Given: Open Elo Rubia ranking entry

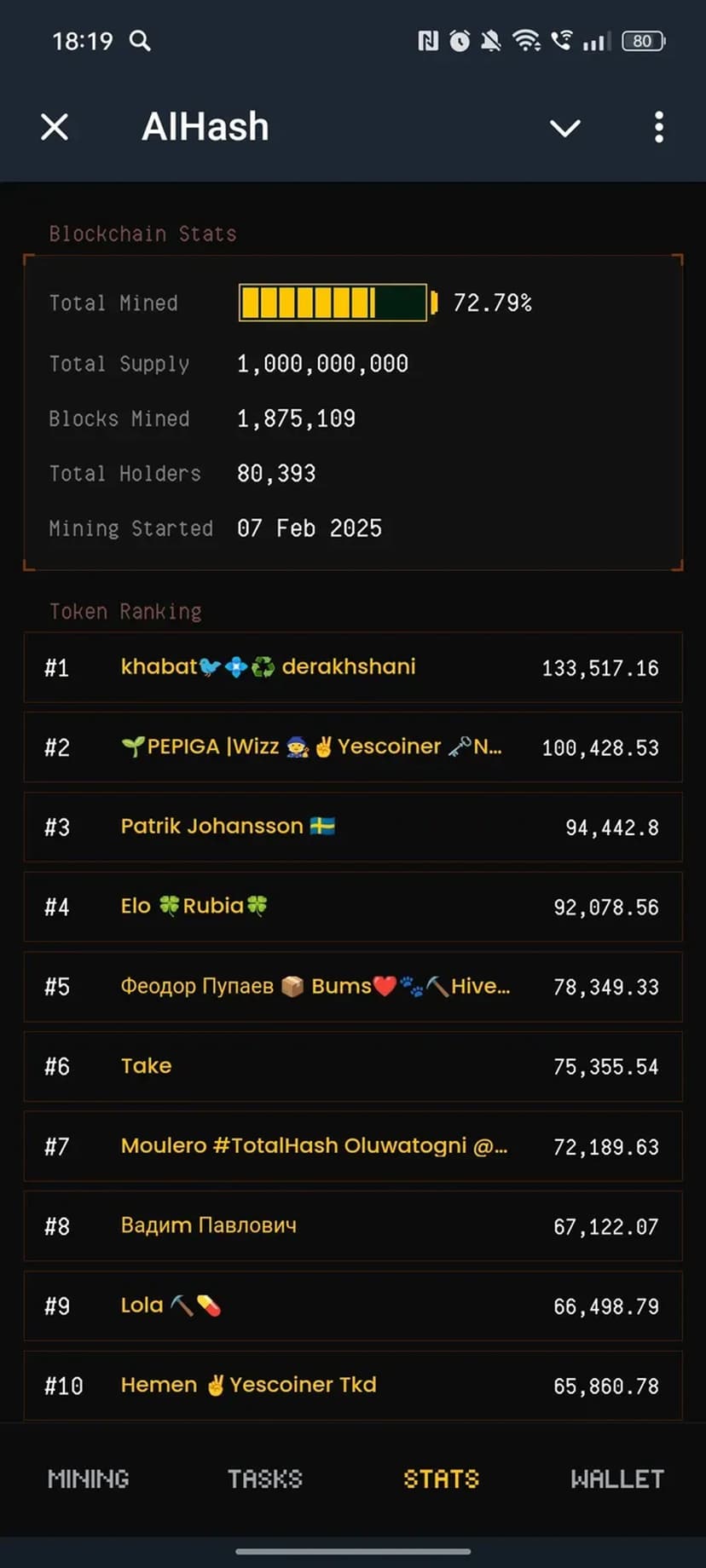Looking at the screenshot, I should [x=353, y=907].
